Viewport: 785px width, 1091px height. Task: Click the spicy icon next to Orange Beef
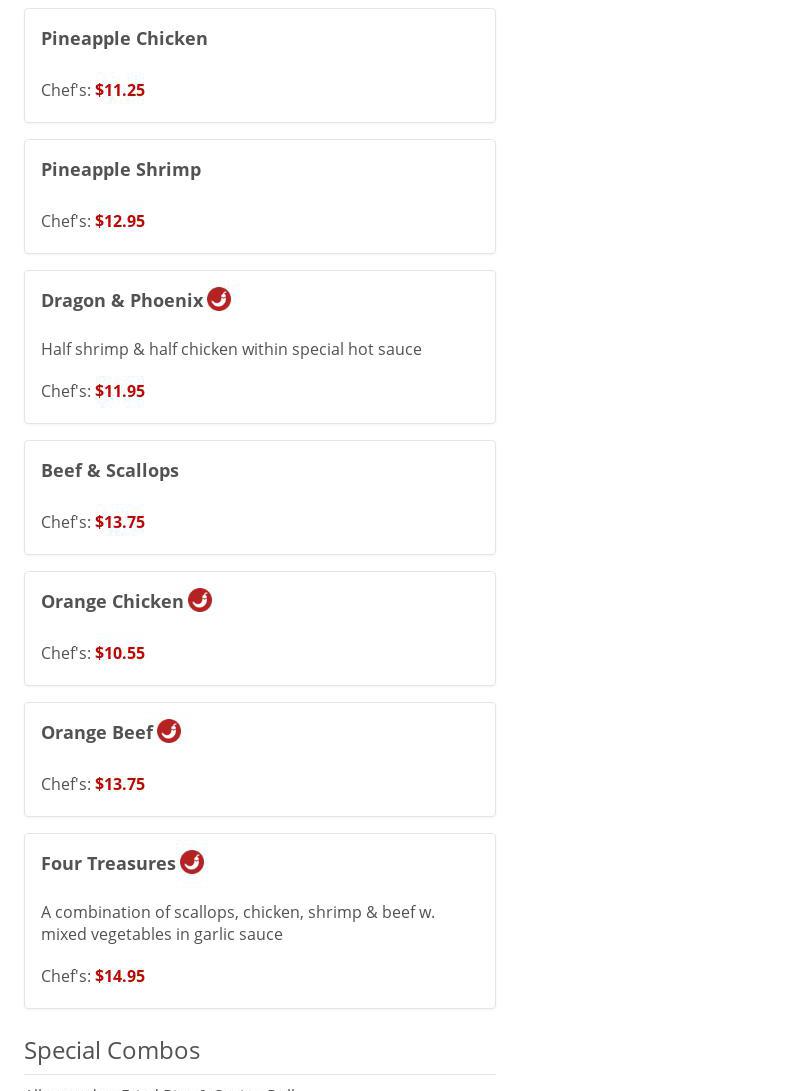point(169,731)
